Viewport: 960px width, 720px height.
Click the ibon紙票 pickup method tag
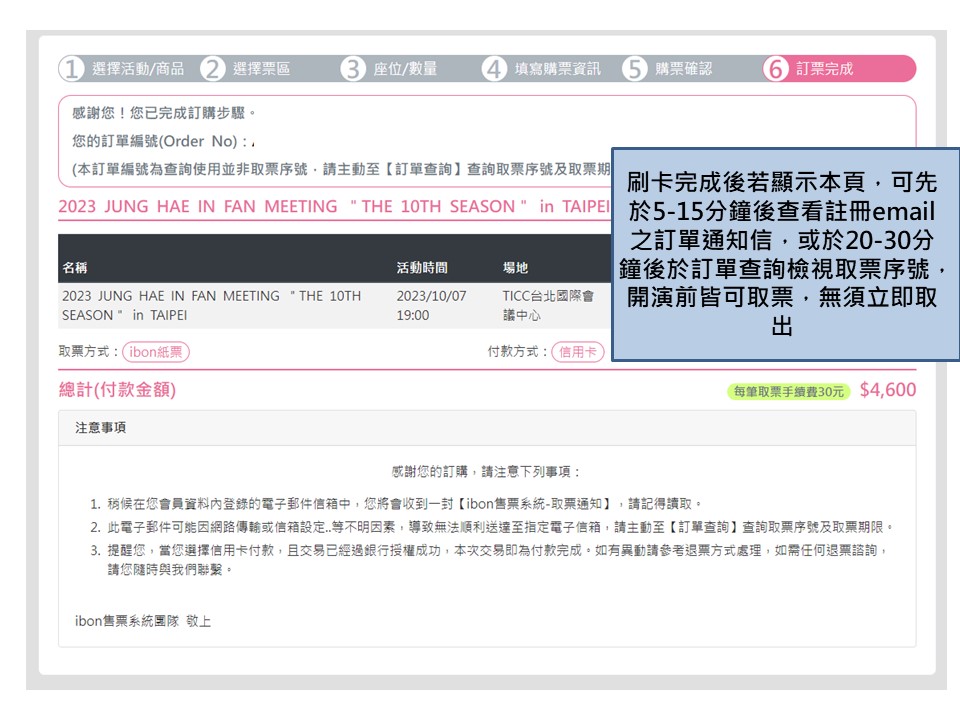tap(156, 352)
